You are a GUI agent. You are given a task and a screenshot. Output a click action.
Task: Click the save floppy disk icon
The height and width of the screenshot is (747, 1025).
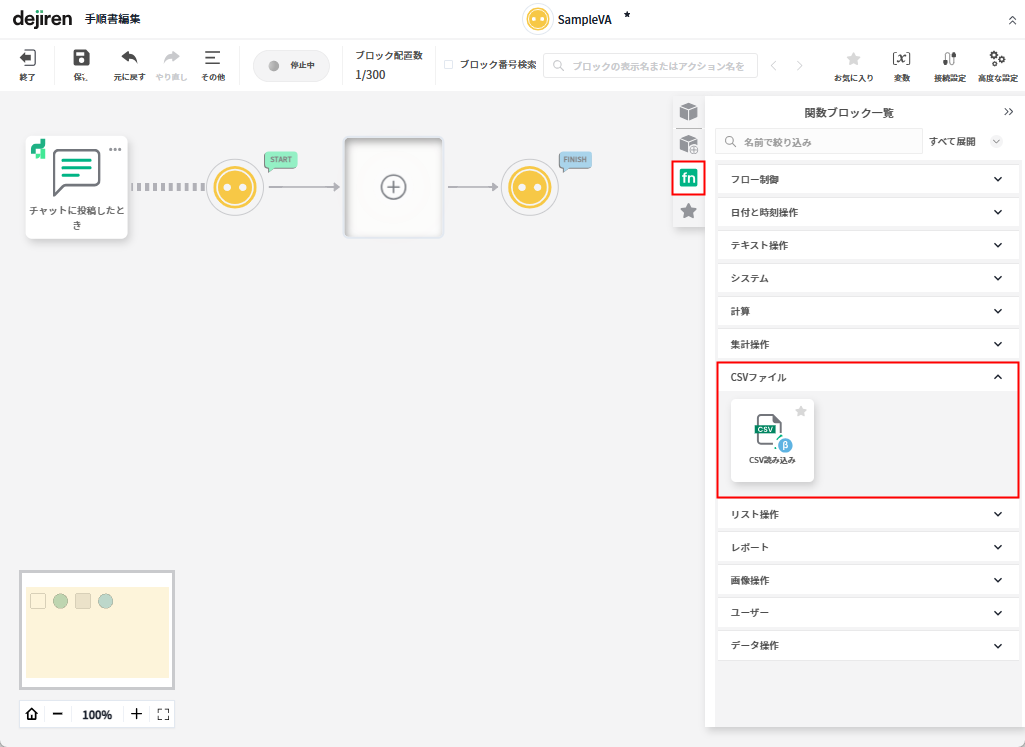[81, 59]
